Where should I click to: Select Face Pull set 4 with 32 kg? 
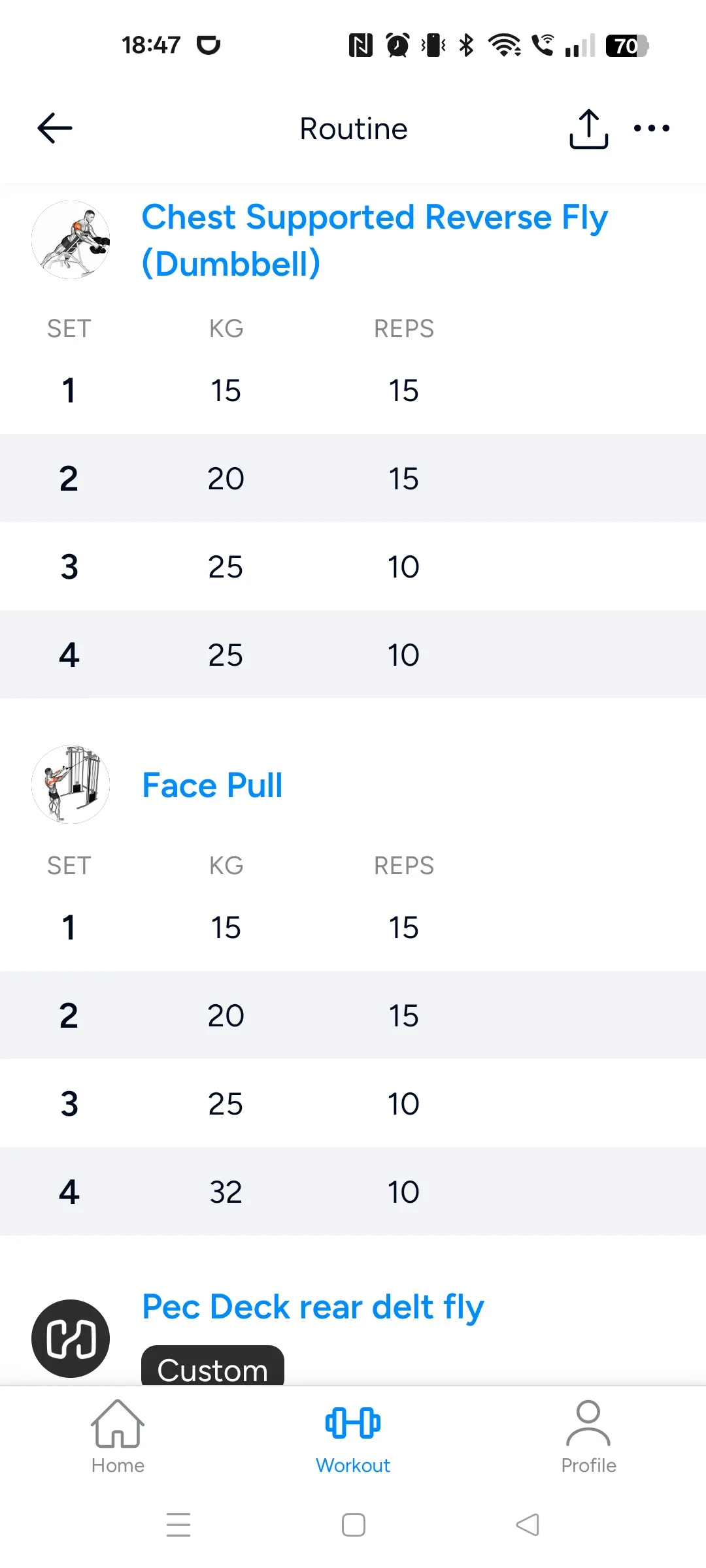[353, 1192]
